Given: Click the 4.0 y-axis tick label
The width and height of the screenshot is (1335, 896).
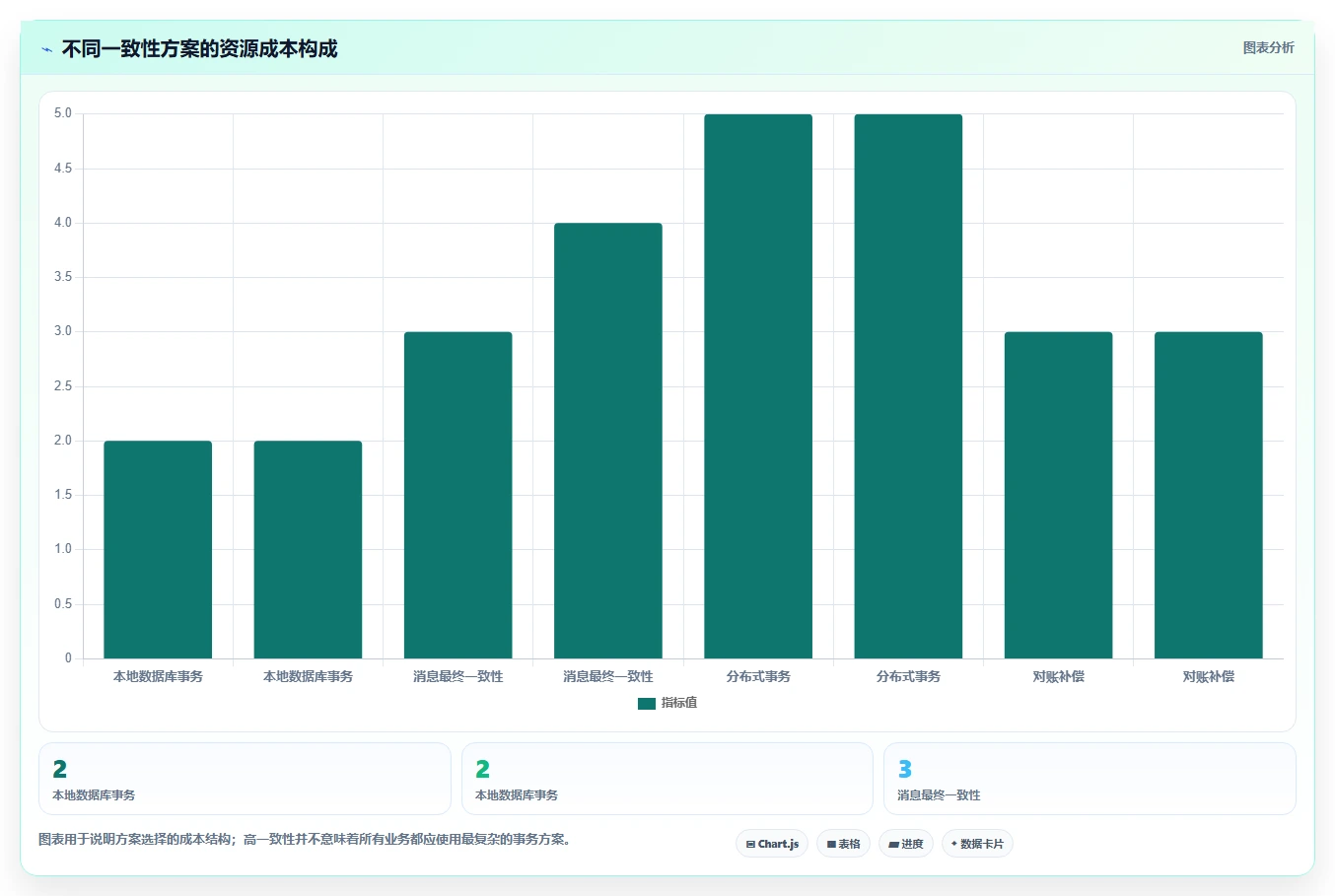Looking at the screenshot, I should (x=63, y=223).
